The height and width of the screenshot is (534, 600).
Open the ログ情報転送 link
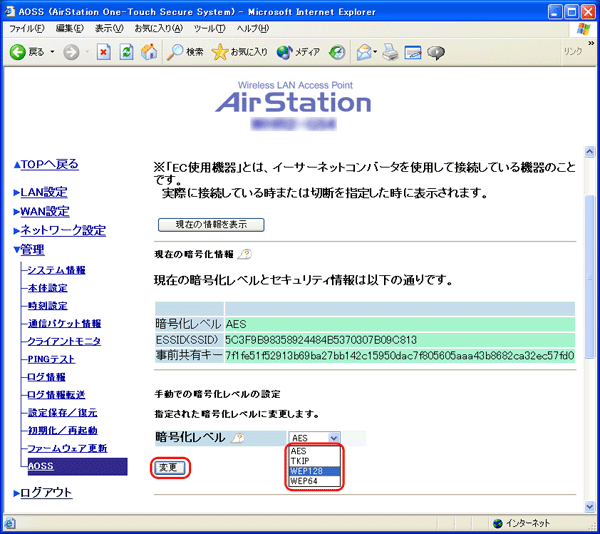pyautogui.click(x=56, y=394)
